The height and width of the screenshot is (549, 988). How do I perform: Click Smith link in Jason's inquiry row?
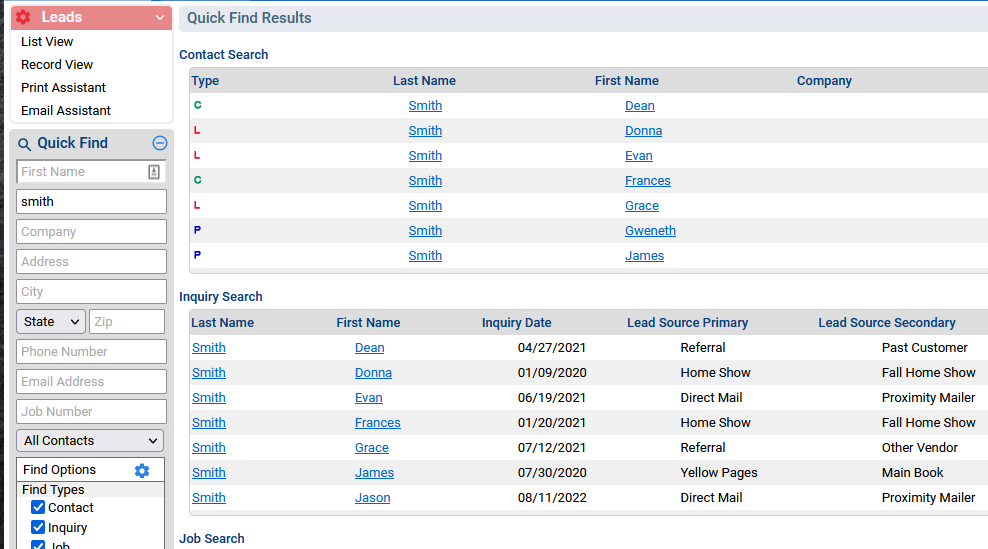click(x=209, y=498)
